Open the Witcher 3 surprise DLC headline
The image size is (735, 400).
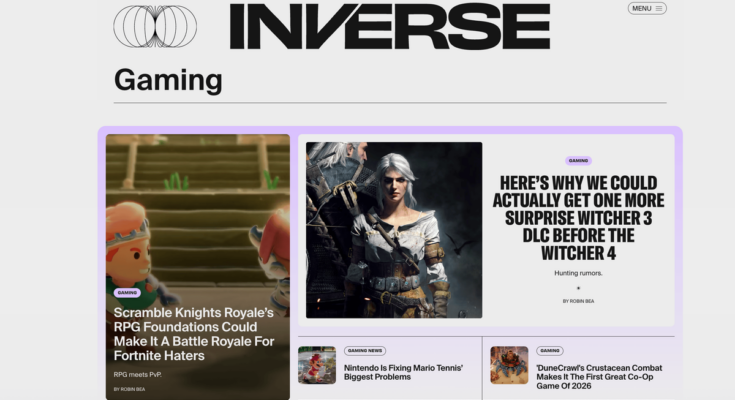(x=578, y=218)
